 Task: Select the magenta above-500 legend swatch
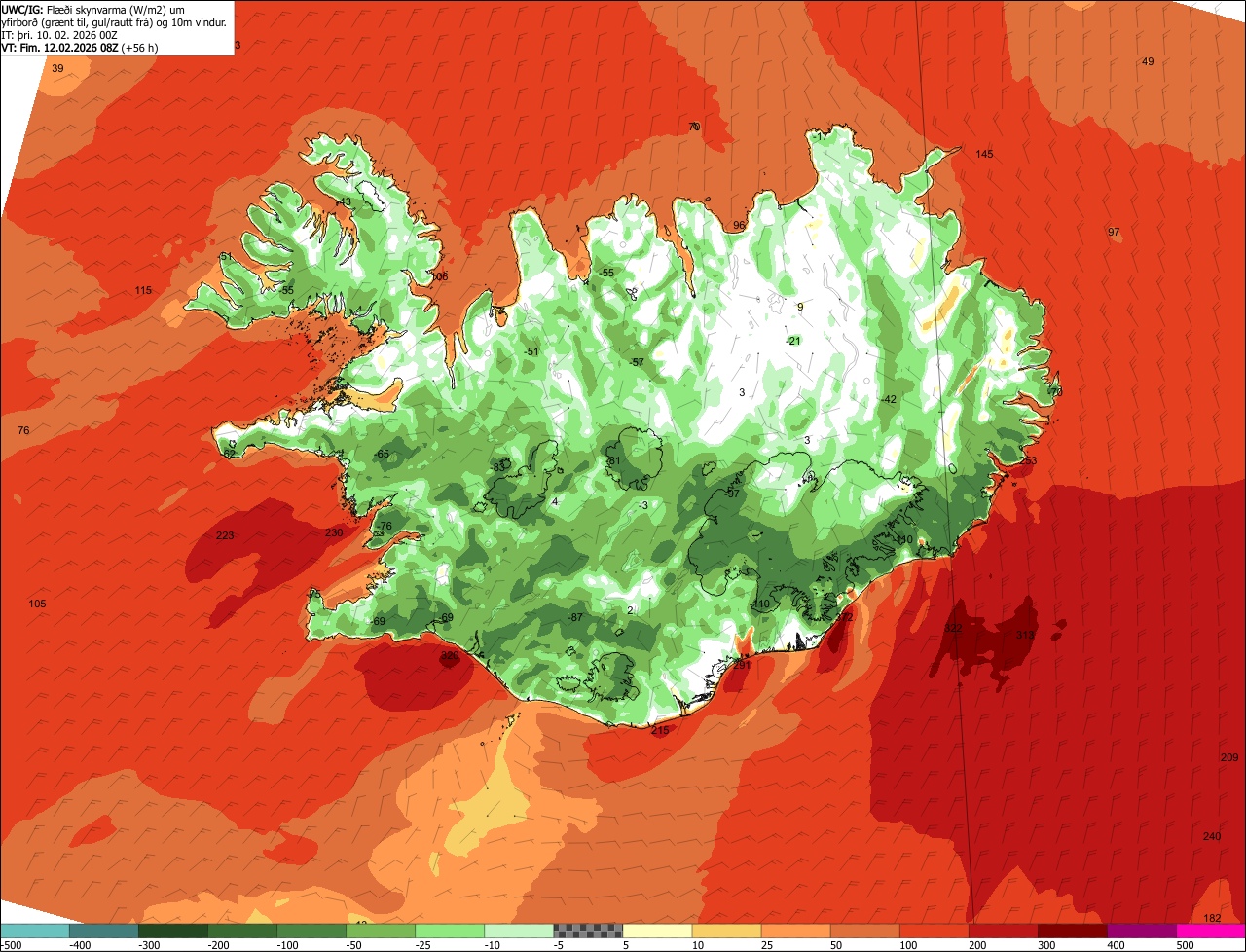pos(1211,931)
